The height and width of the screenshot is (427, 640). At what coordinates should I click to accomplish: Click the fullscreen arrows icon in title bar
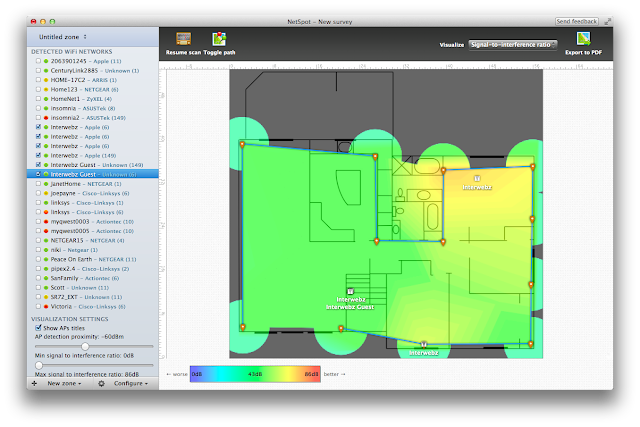pos(608,21)
